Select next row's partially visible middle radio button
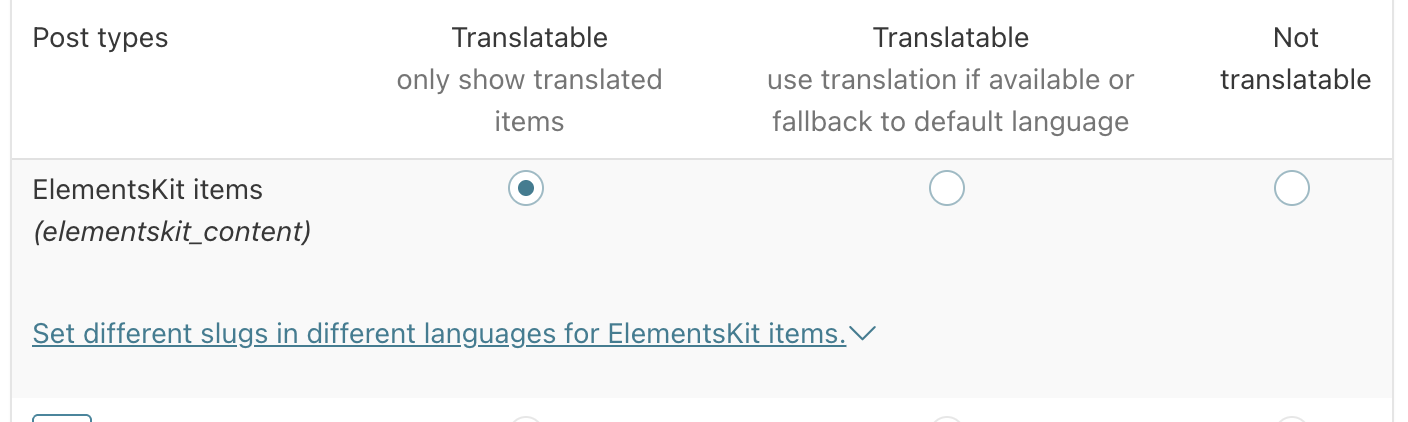The width and height of the screenshot is (1408, 422). pyautogui.click(x=946, y=419)
